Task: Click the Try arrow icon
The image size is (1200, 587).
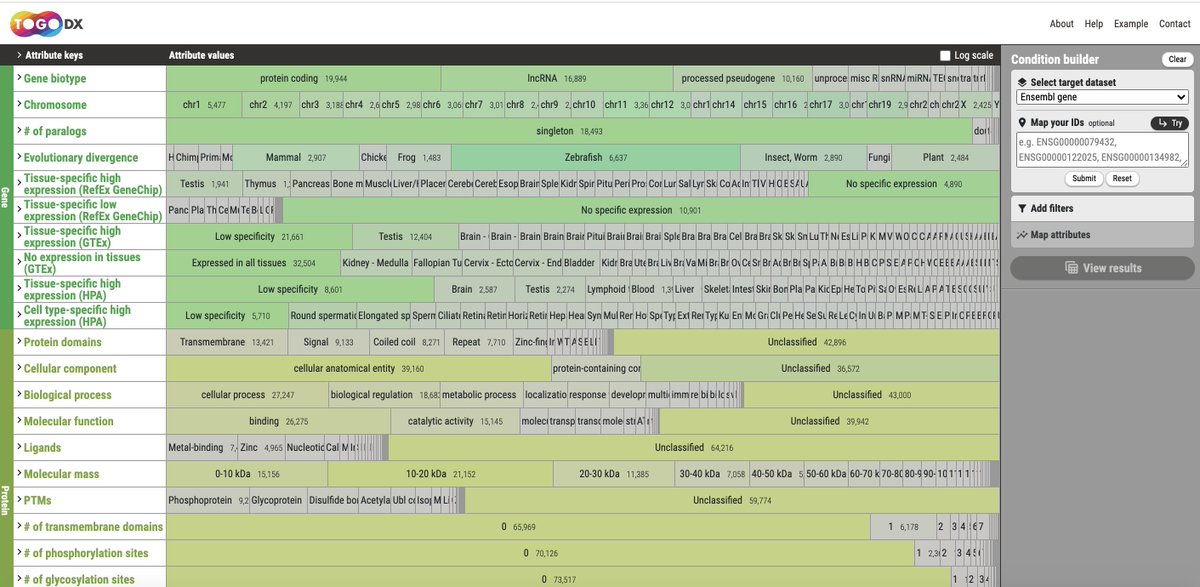Action: (x=1163, y=122)
